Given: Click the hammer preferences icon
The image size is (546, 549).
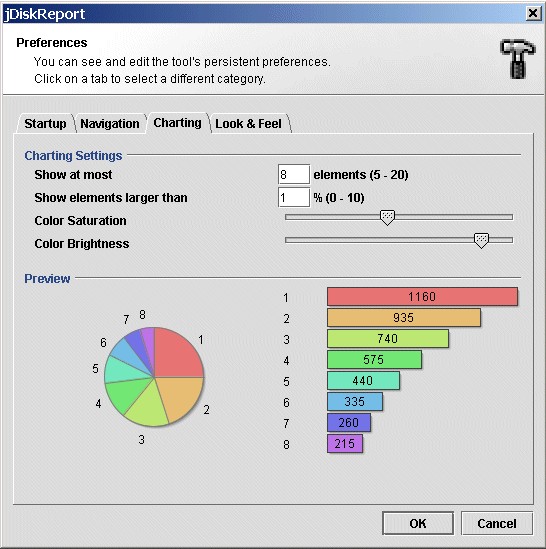Looking at the screenshot, I should [518, 59].
